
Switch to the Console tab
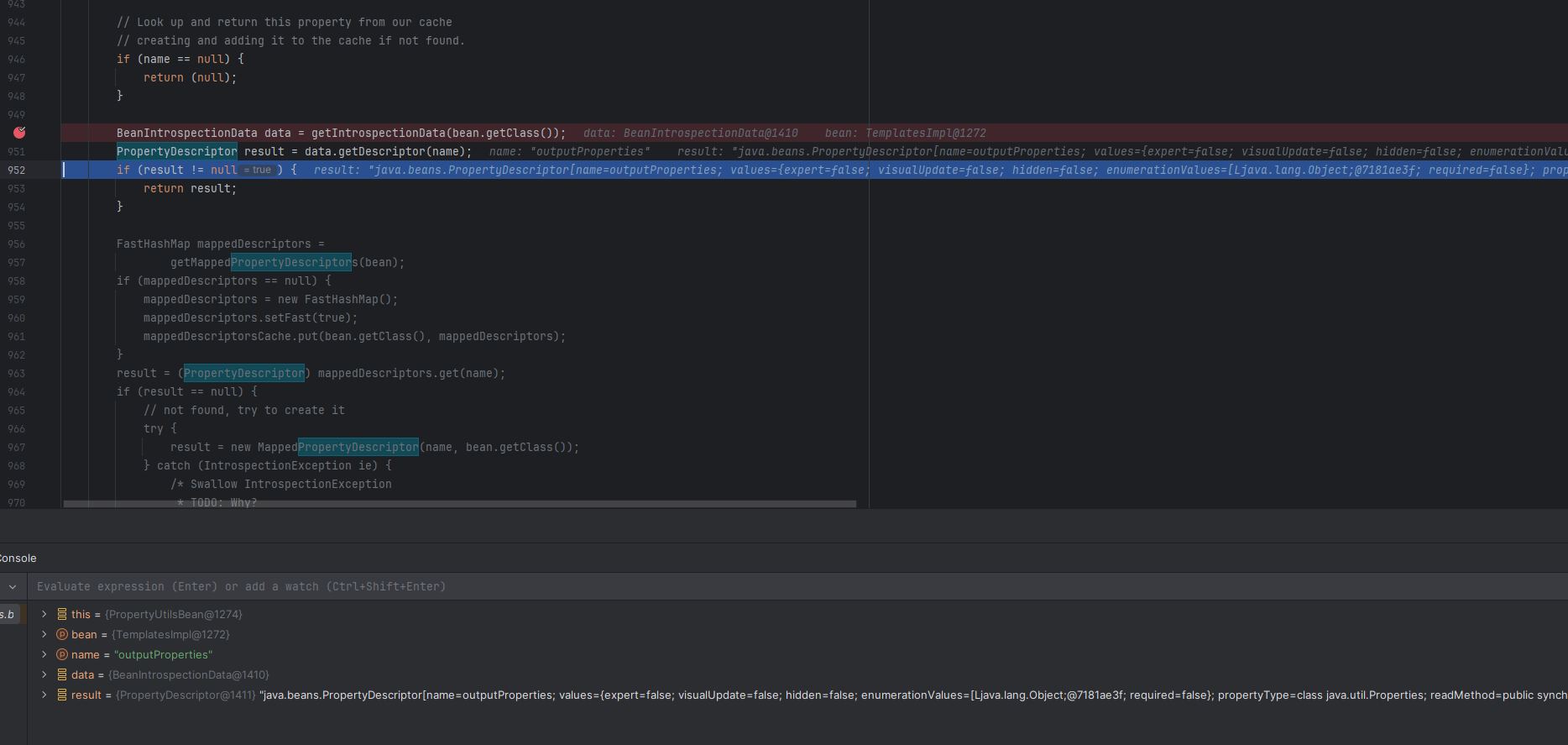pos(18,559)
